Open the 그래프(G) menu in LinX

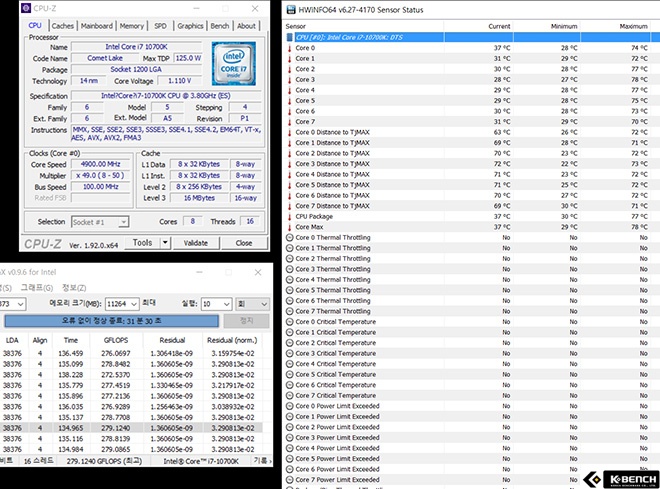click(37, 288)
